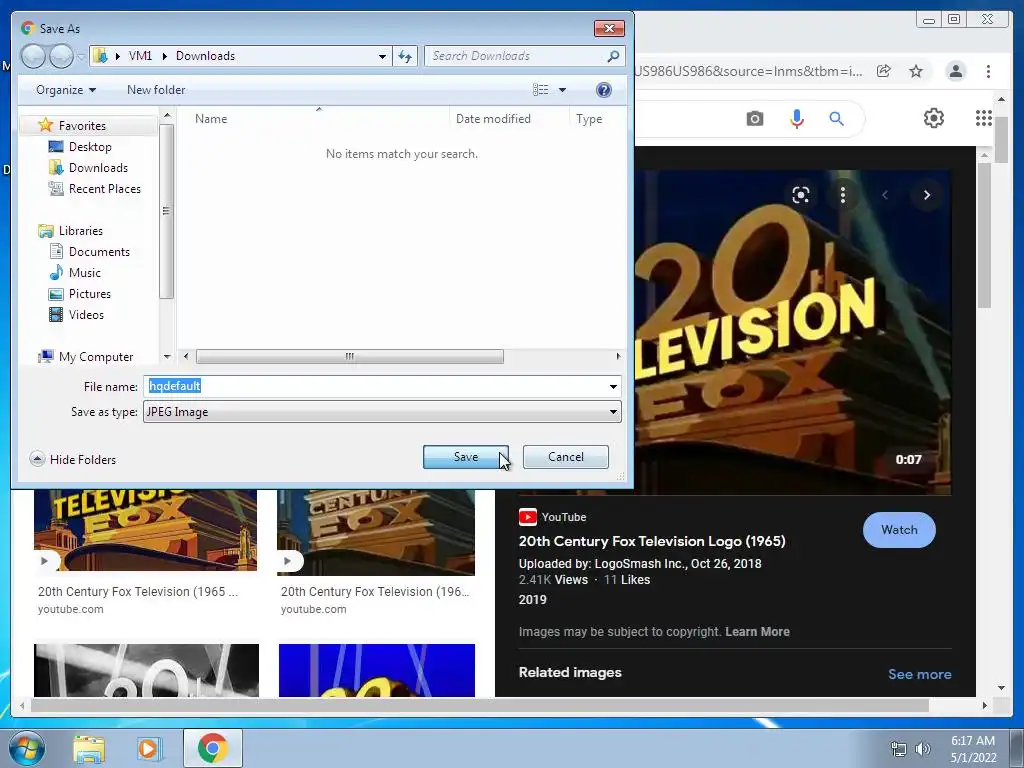The width and height of the screenshot is (1024, 768).
Task: Bookmark this page with the star icon
Action: tap(916, 71)
